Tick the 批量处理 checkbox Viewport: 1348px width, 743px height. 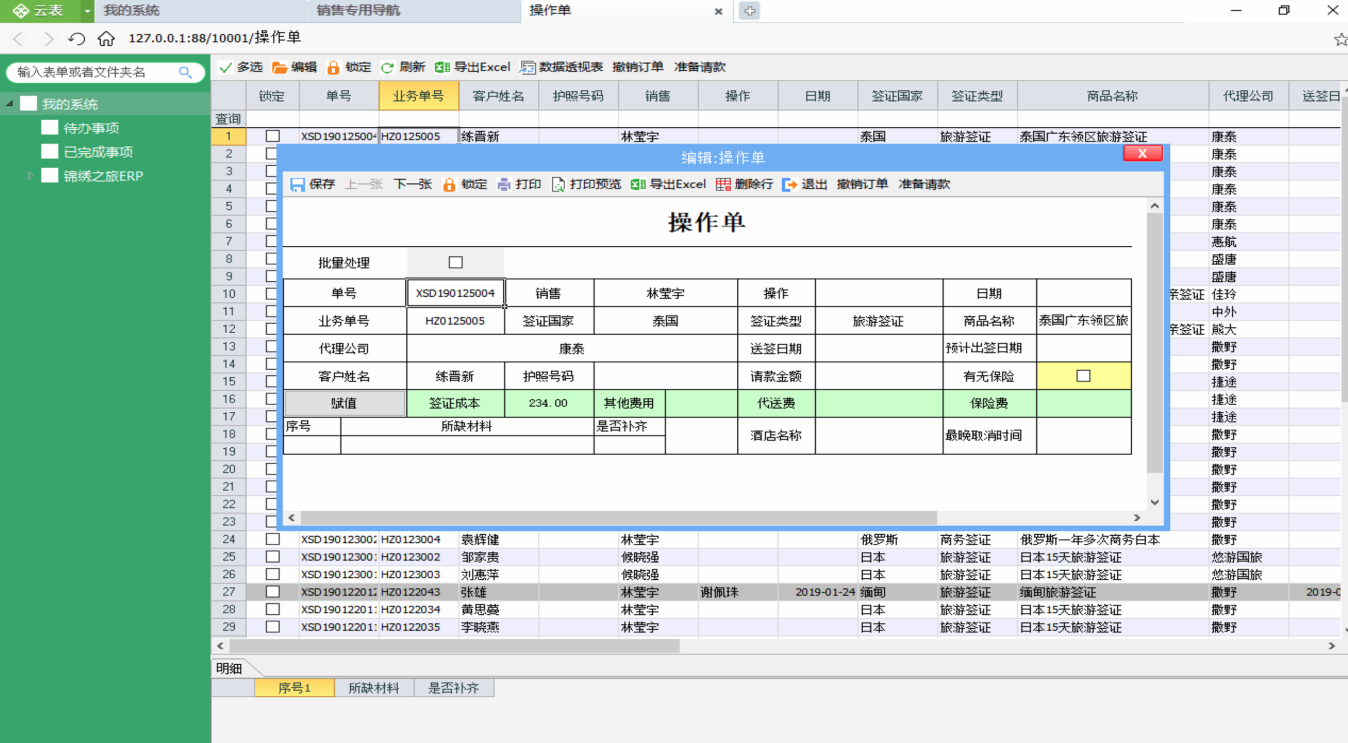click(x=456, y=262)
